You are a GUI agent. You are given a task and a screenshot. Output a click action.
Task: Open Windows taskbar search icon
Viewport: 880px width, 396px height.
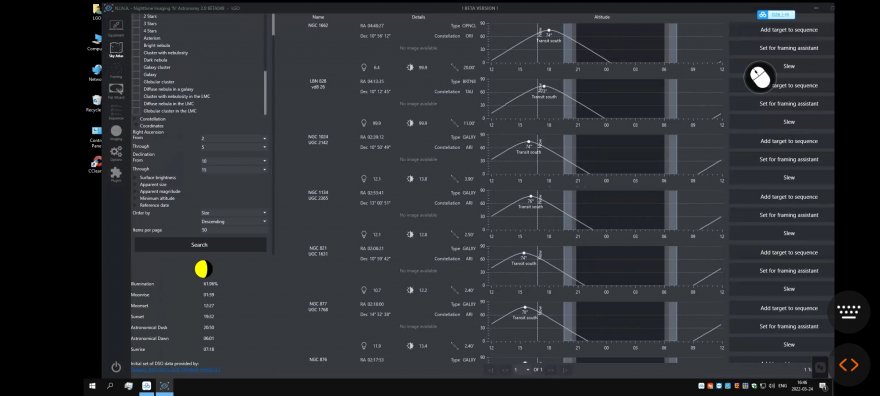click(x=110, y=386)
